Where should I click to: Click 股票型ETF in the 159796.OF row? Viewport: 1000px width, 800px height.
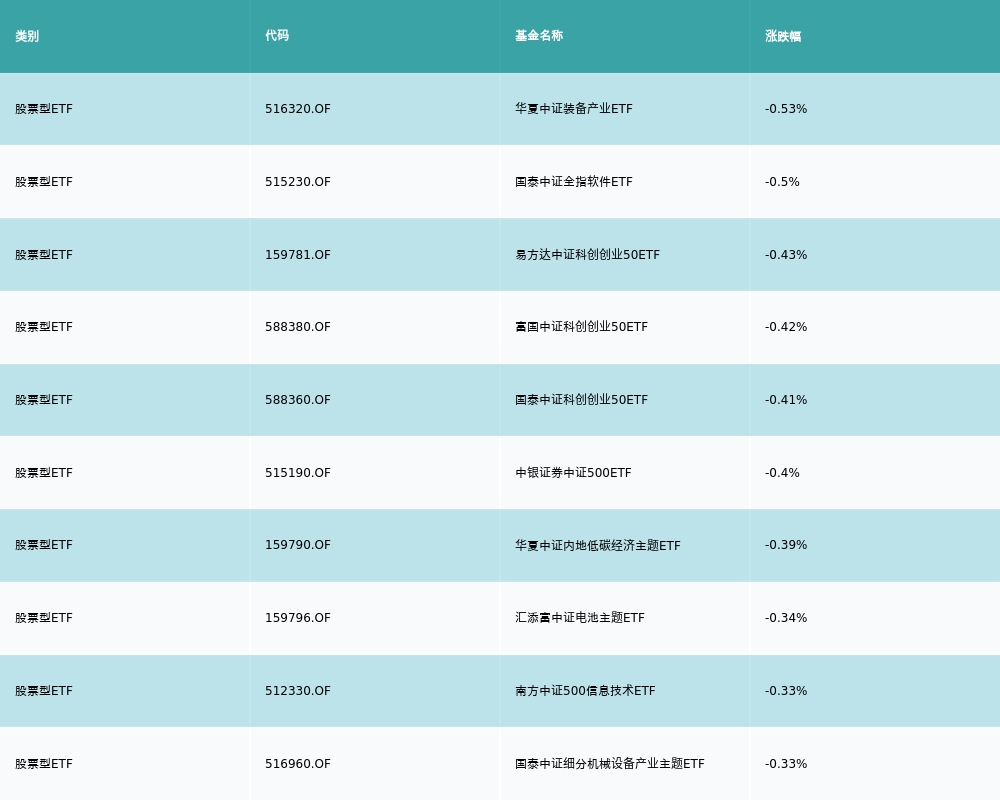click(44, 618)
